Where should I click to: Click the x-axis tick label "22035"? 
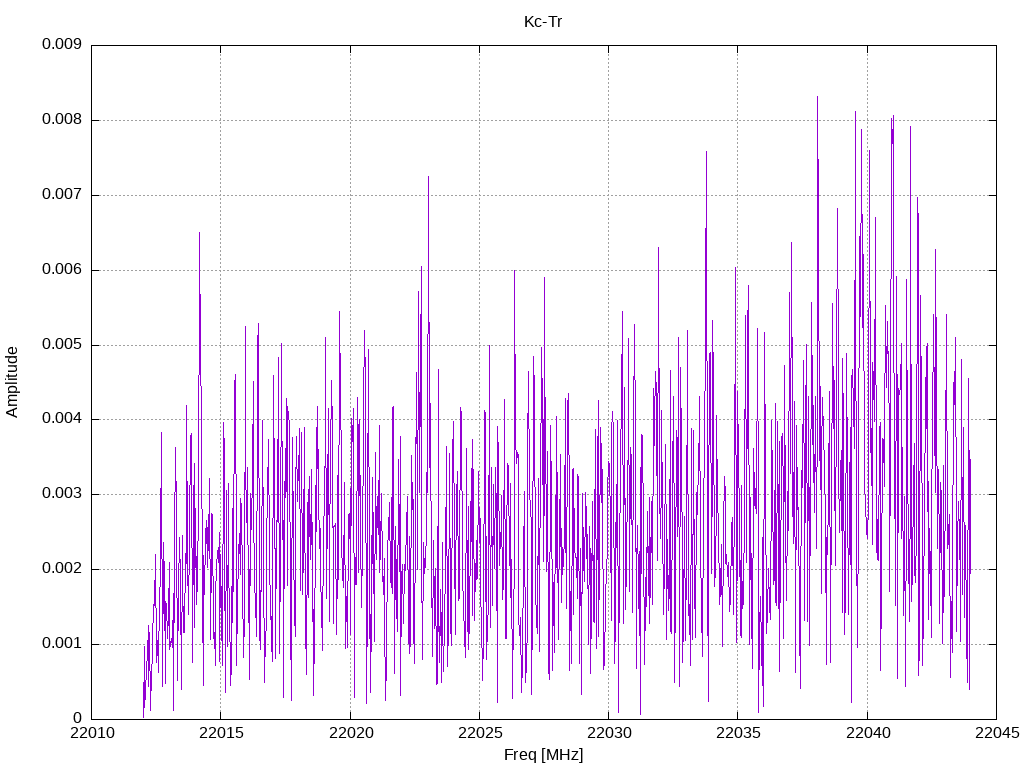[x=738, y=733]
